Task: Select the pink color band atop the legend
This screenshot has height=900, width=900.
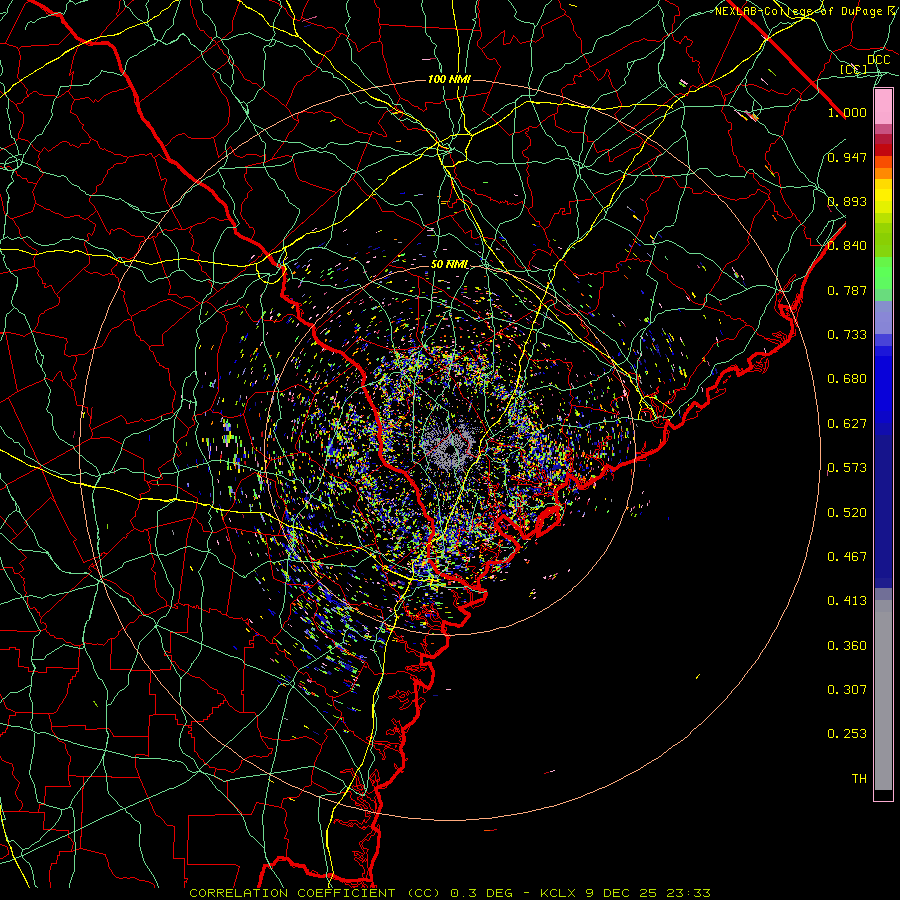Action: (x=883, y=107)
